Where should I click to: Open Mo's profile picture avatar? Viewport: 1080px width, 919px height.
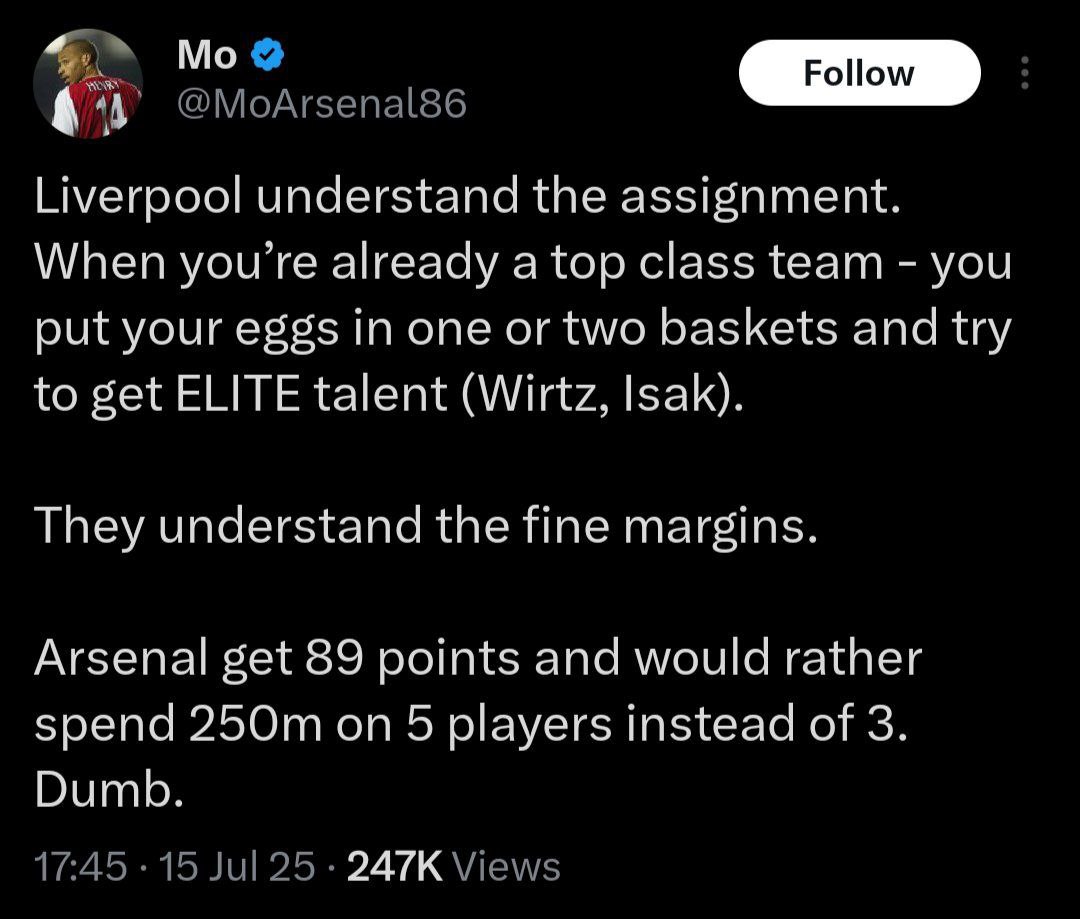88,83
